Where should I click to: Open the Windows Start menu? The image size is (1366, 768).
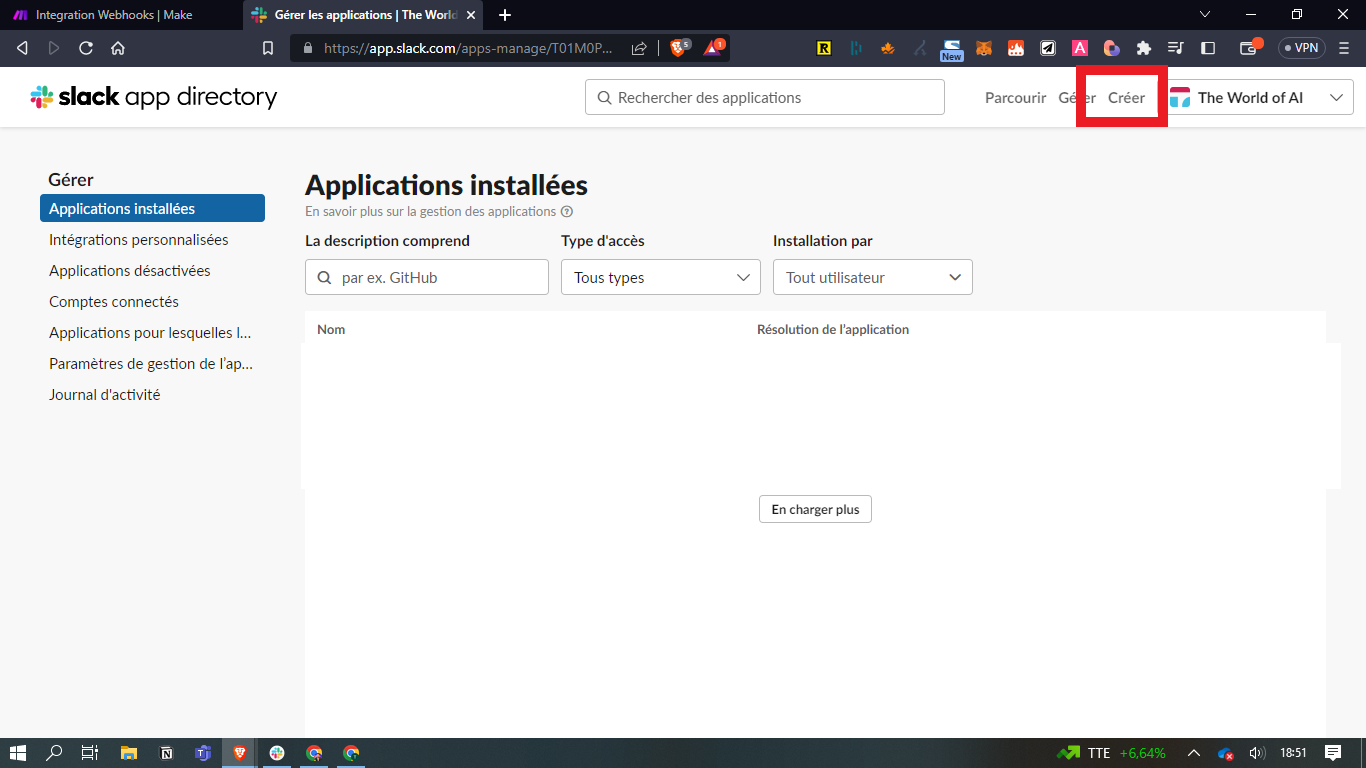click(x=17, y=753)
